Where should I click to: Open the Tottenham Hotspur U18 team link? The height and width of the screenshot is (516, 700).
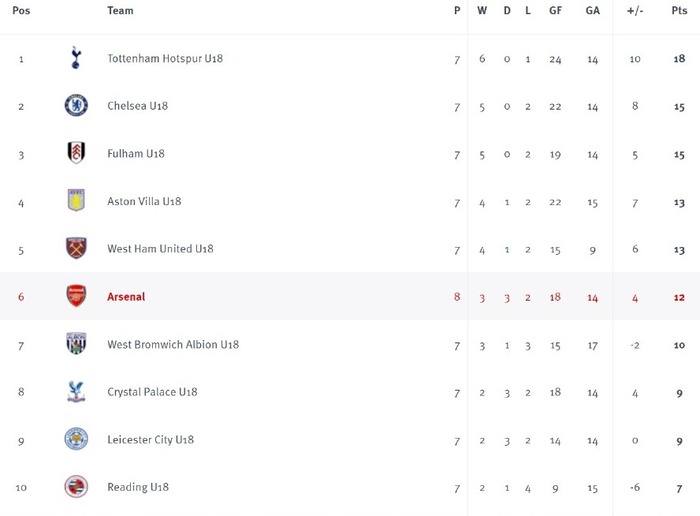click(x=165, y=58)
